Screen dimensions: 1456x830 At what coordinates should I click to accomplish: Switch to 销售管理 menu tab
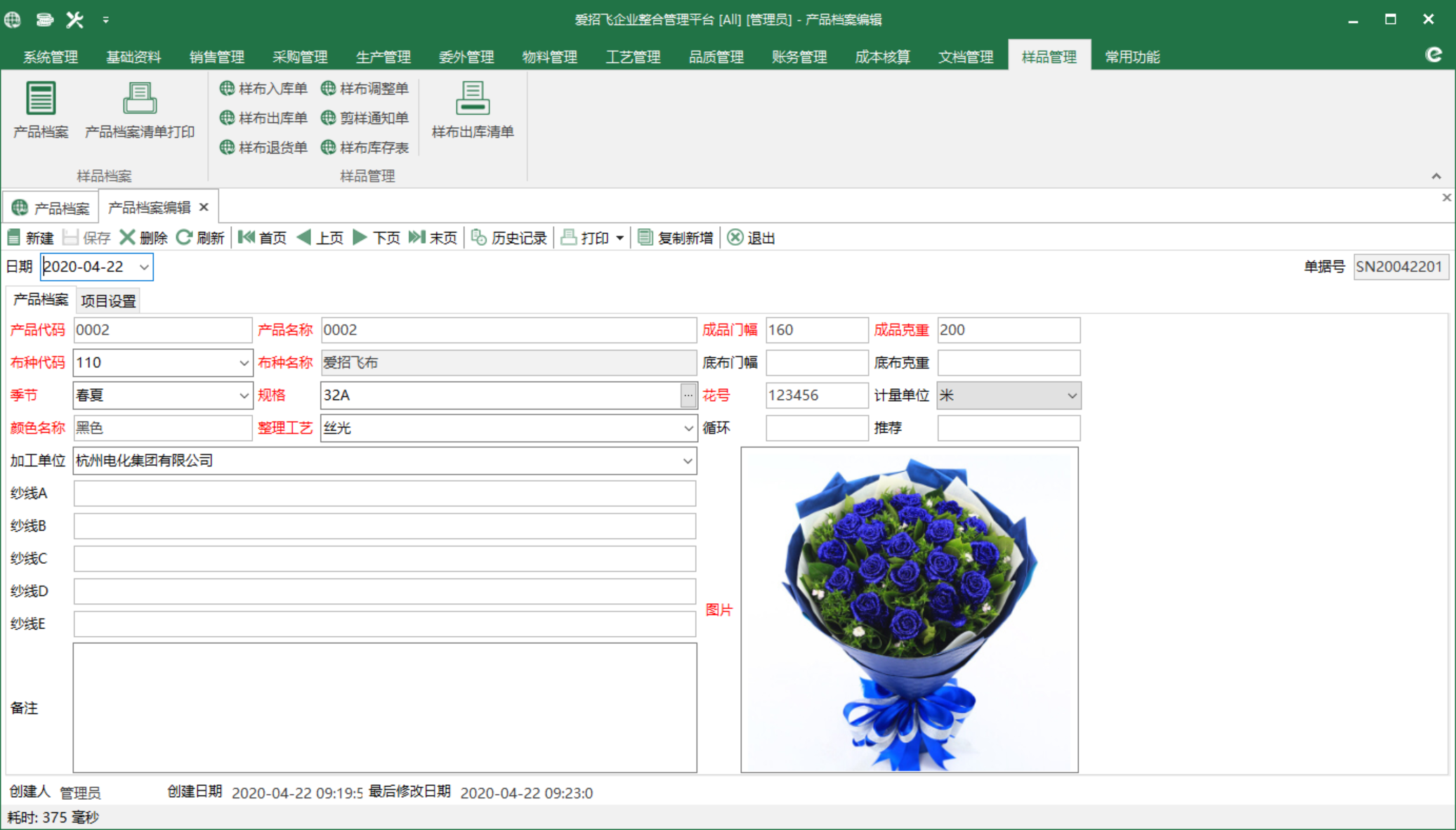pos(217,57)
